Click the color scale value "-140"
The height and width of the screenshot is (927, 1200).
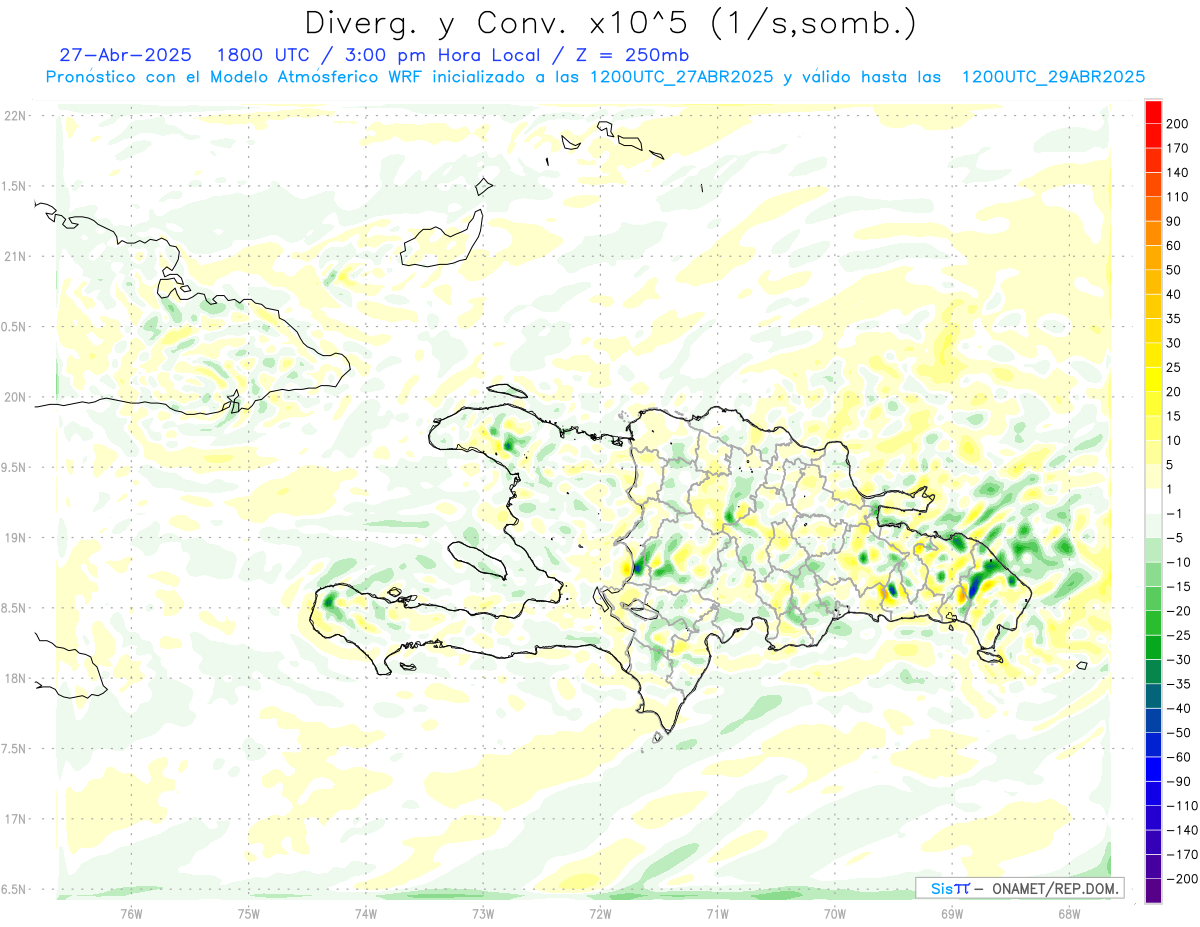tap(1181, 830)
